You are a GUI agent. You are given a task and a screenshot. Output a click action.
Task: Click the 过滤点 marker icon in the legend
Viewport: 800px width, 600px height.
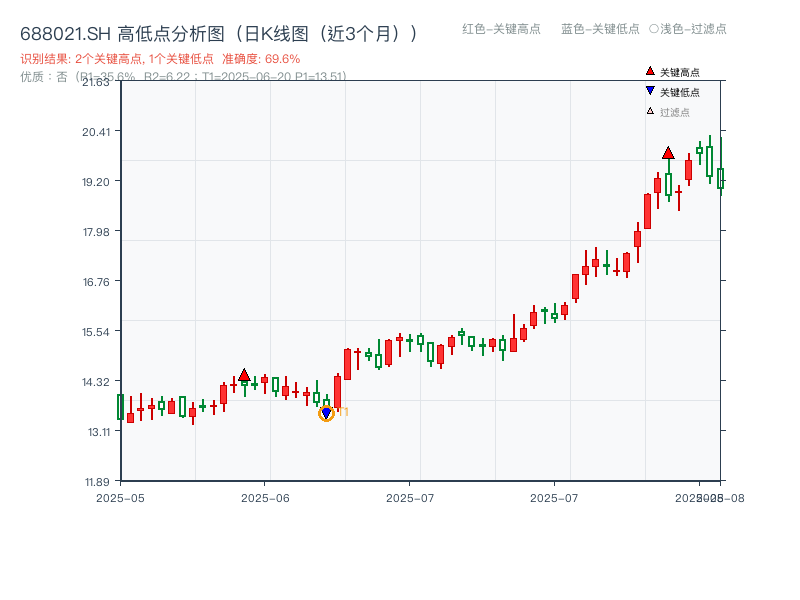[x=650, y=110]
